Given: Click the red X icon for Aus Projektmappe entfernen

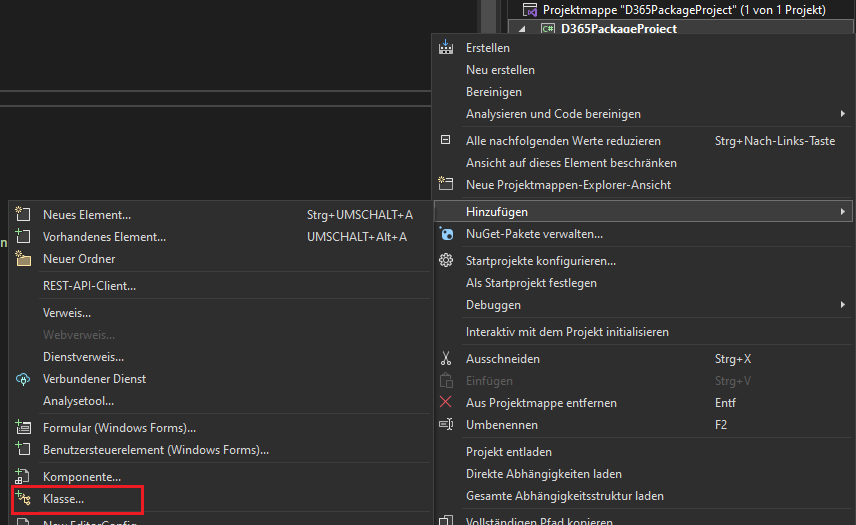Looking at the screenshot, I should [x=445, y=402].
